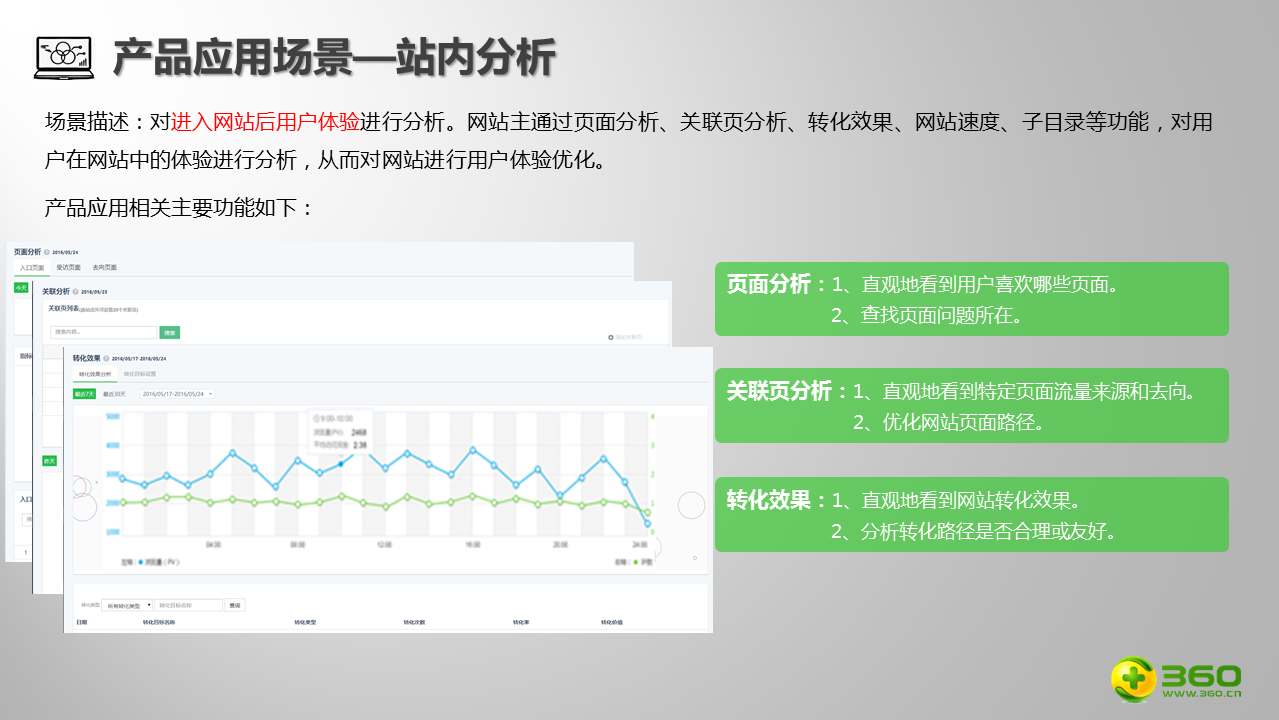Toggle the 最近7天 time range
This screenshot has height=720, width=1279.
84,394
